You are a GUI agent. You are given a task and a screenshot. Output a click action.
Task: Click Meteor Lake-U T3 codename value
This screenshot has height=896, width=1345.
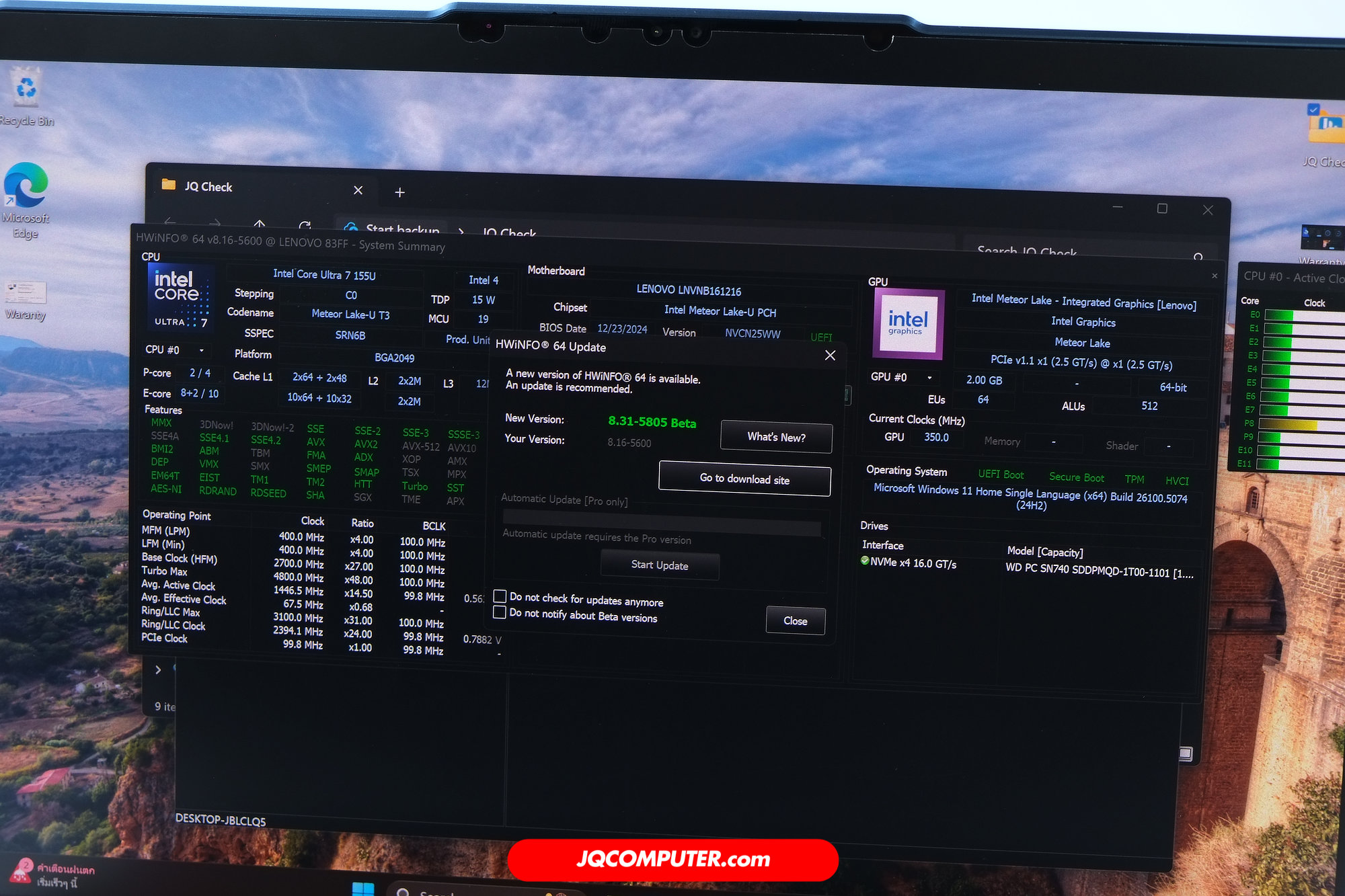(x=350, y=314)
